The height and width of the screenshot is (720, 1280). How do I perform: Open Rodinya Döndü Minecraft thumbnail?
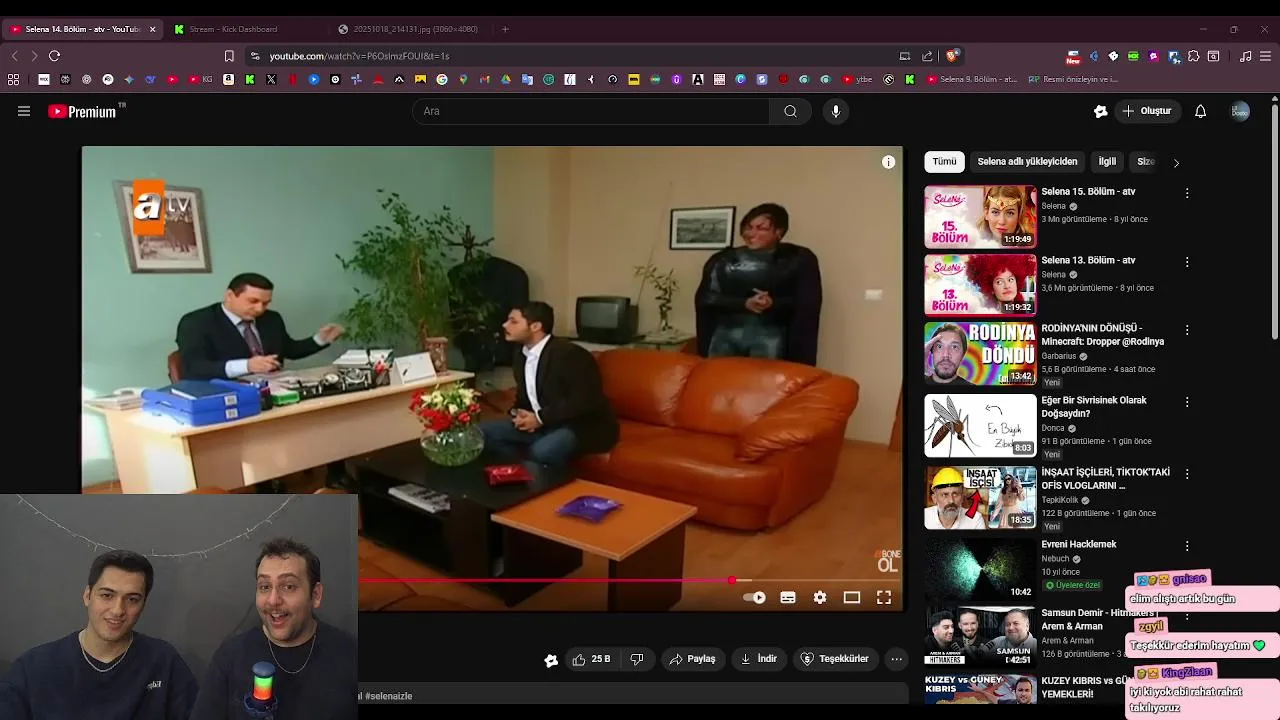tap(980, 353)
